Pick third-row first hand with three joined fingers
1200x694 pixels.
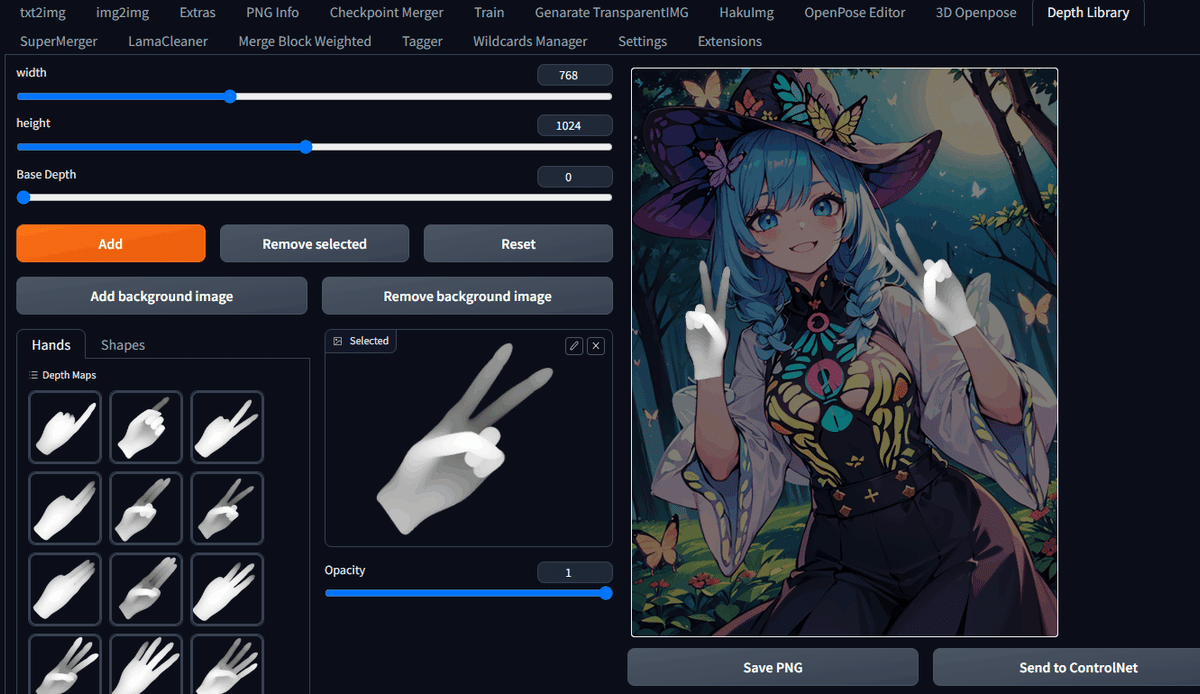coord(65,589)
